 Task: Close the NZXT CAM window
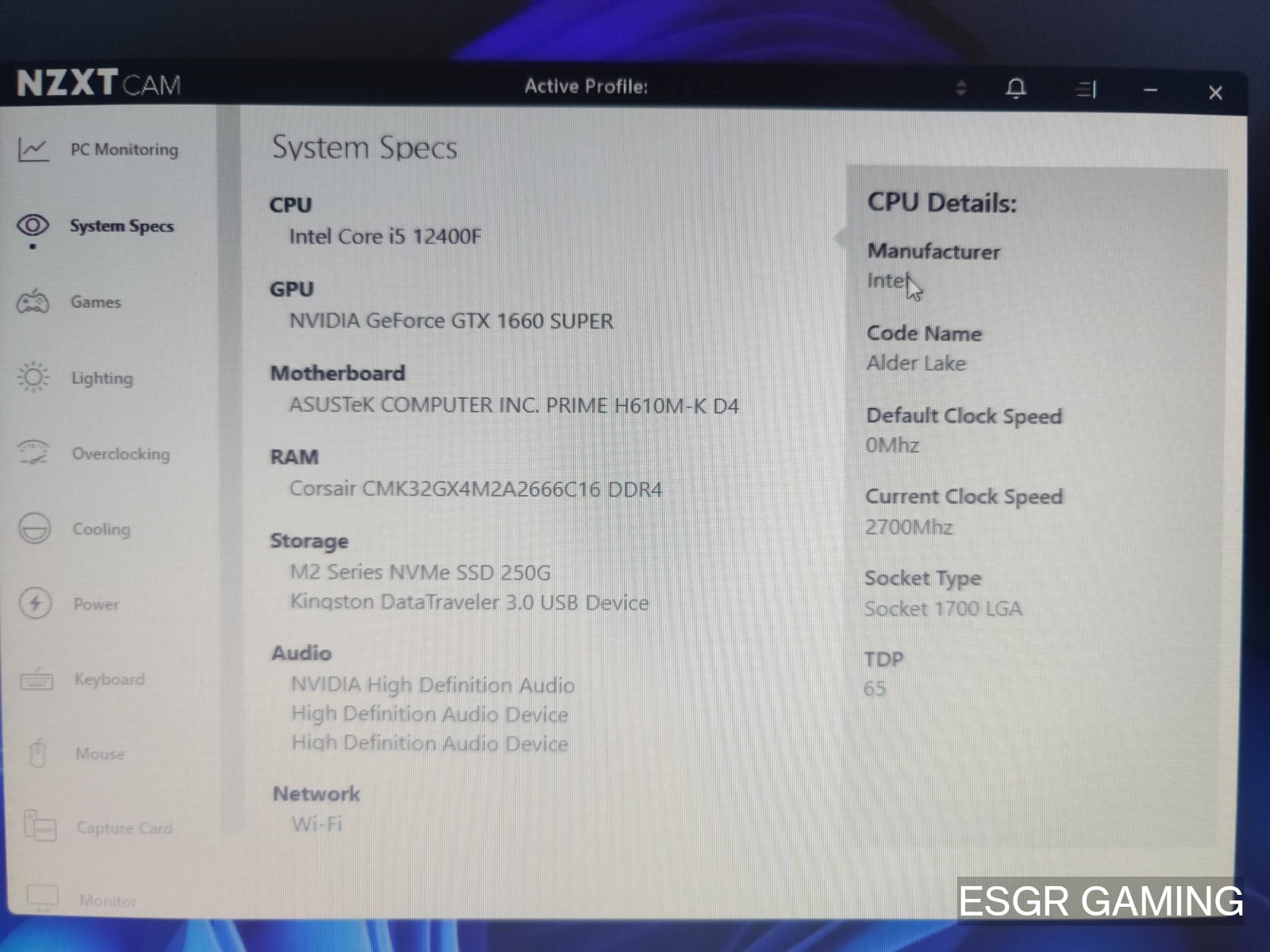pos(1215,93)
